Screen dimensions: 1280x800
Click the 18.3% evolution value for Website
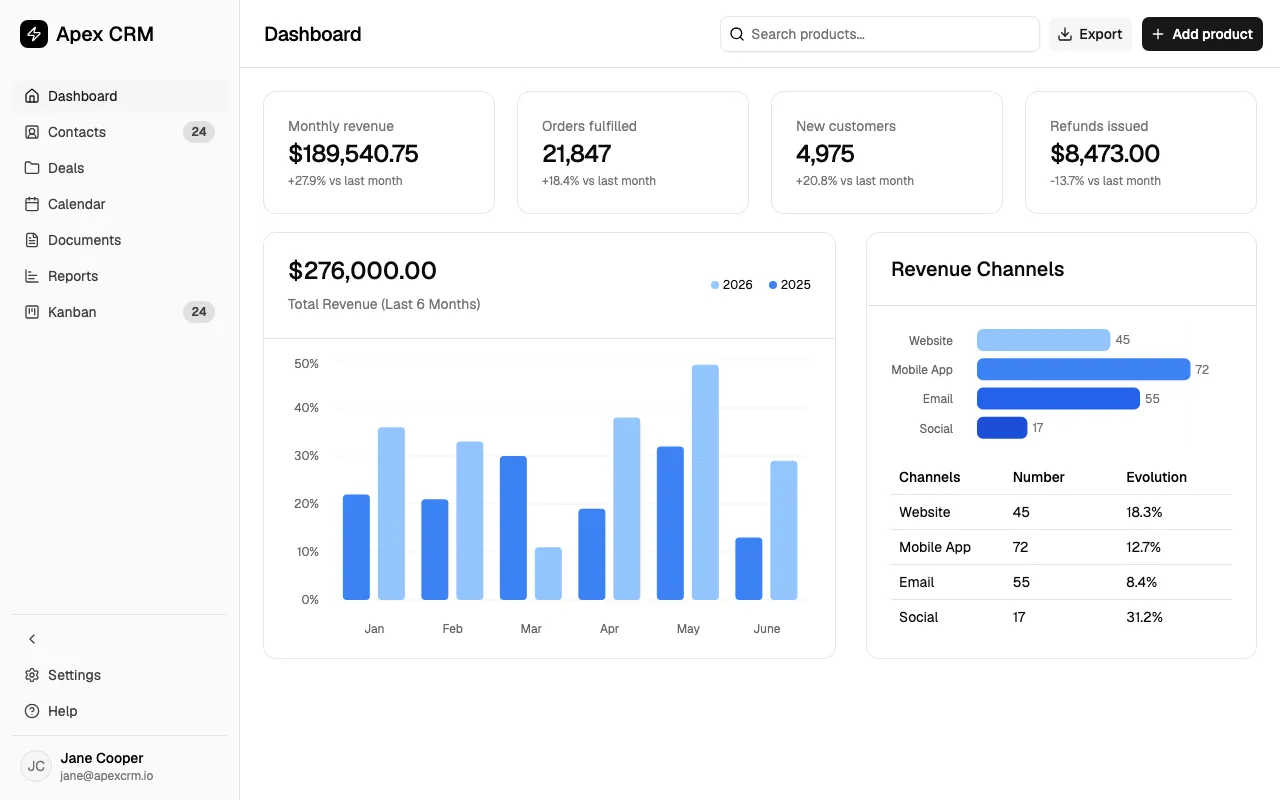[x=1144, y=512]
